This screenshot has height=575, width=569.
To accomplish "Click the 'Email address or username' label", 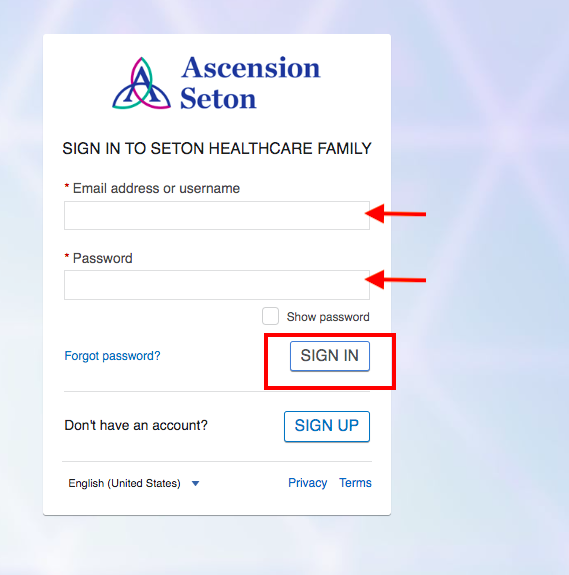I will tap(156, 188).
